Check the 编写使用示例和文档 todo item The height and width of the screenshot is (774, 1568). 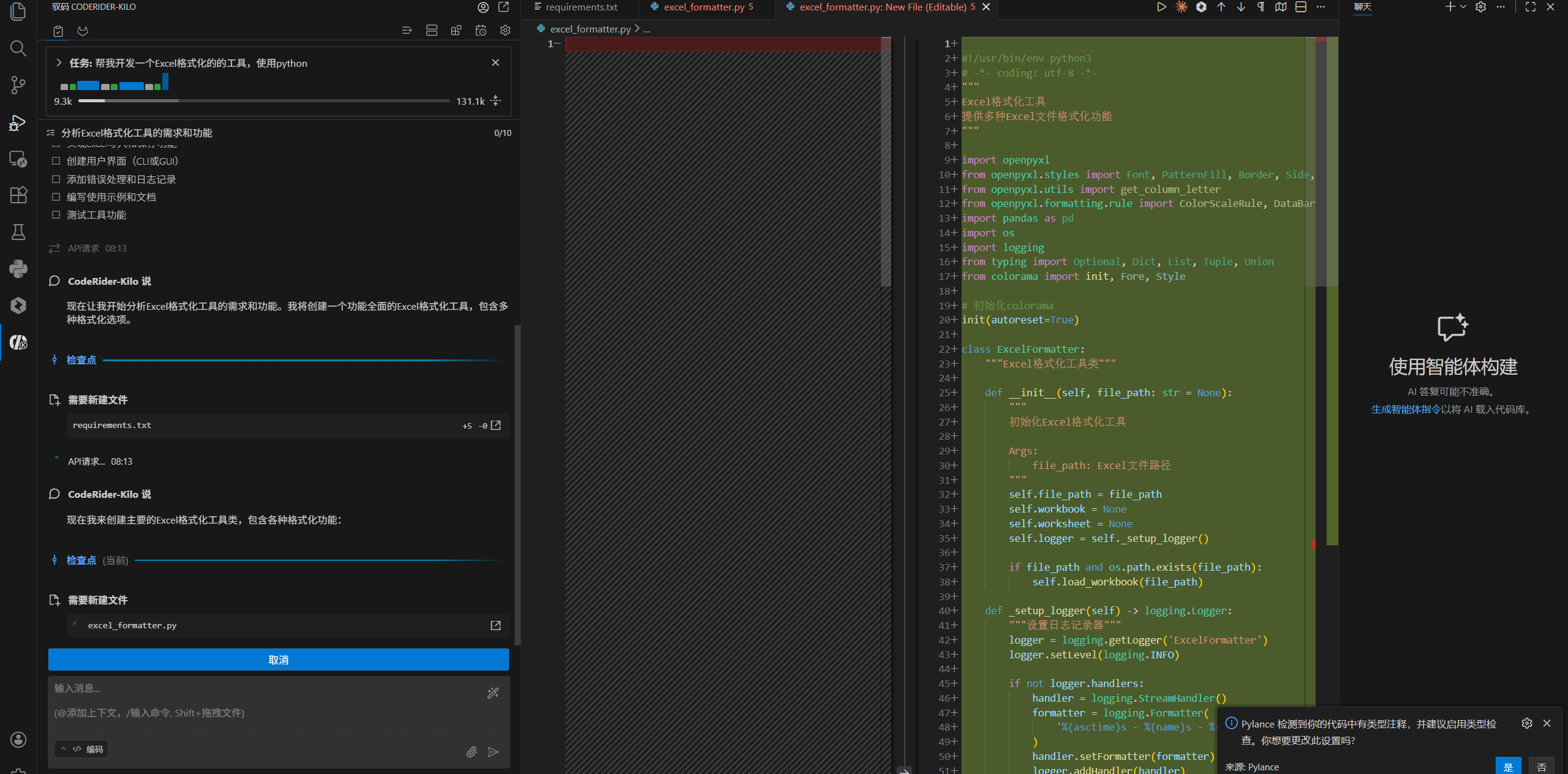coord(56,197)
